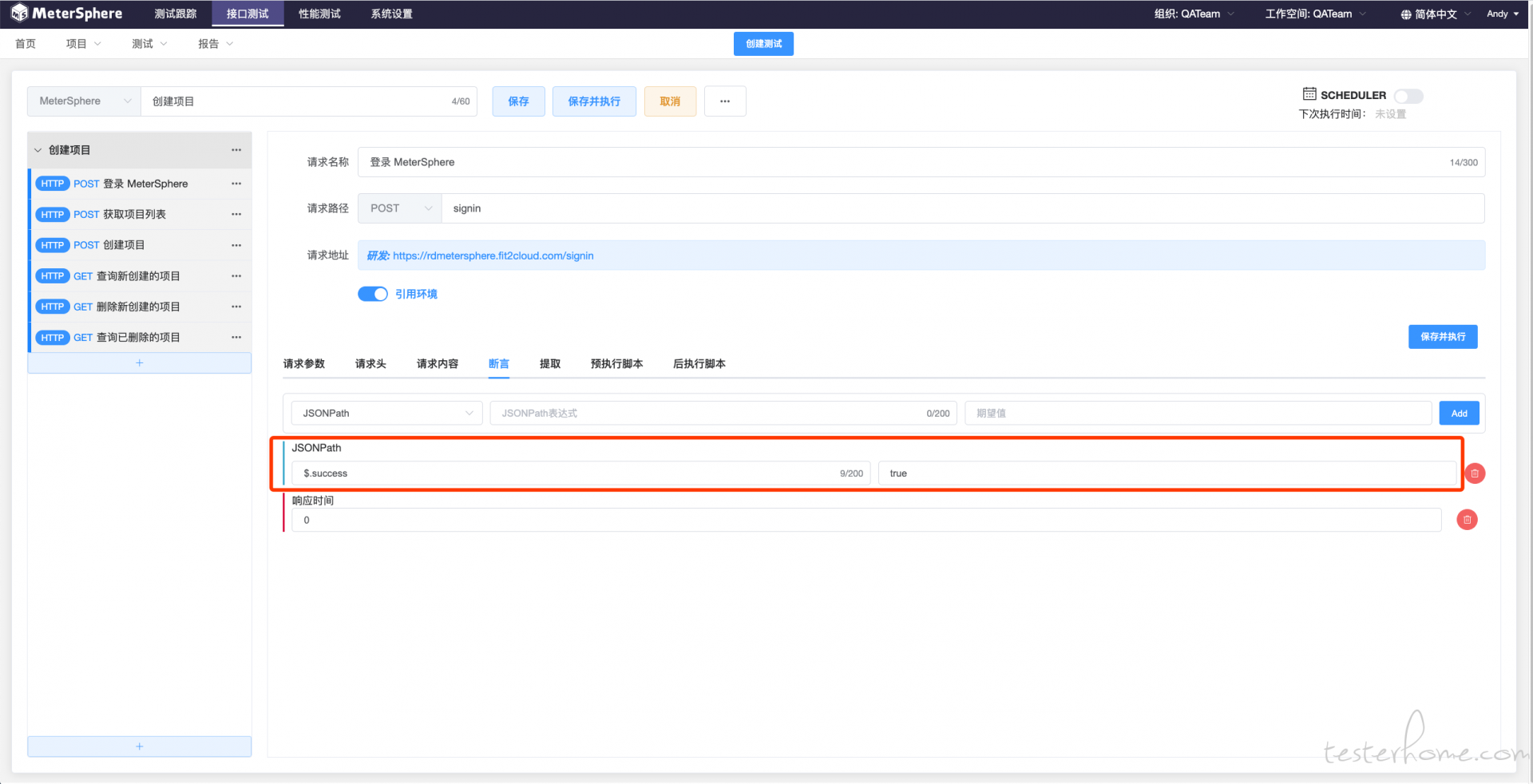Open the 简体中文 language dropdown
Screen dimensions: 1533x784
point(1436,14)
